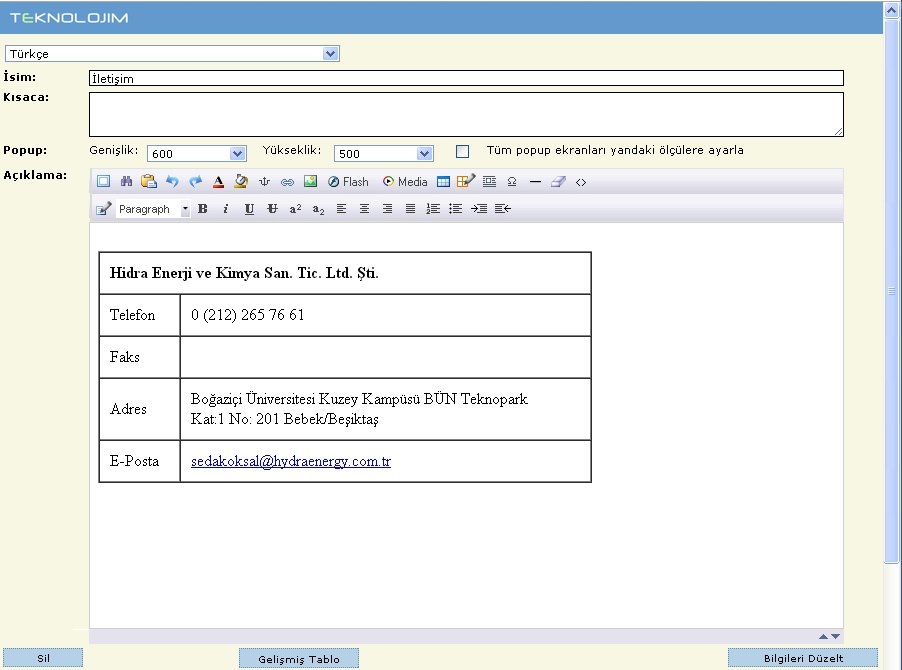The width and height of the screenshot is (902, 670).
Task: Click the company name header cell
Action: coord(345,273)
